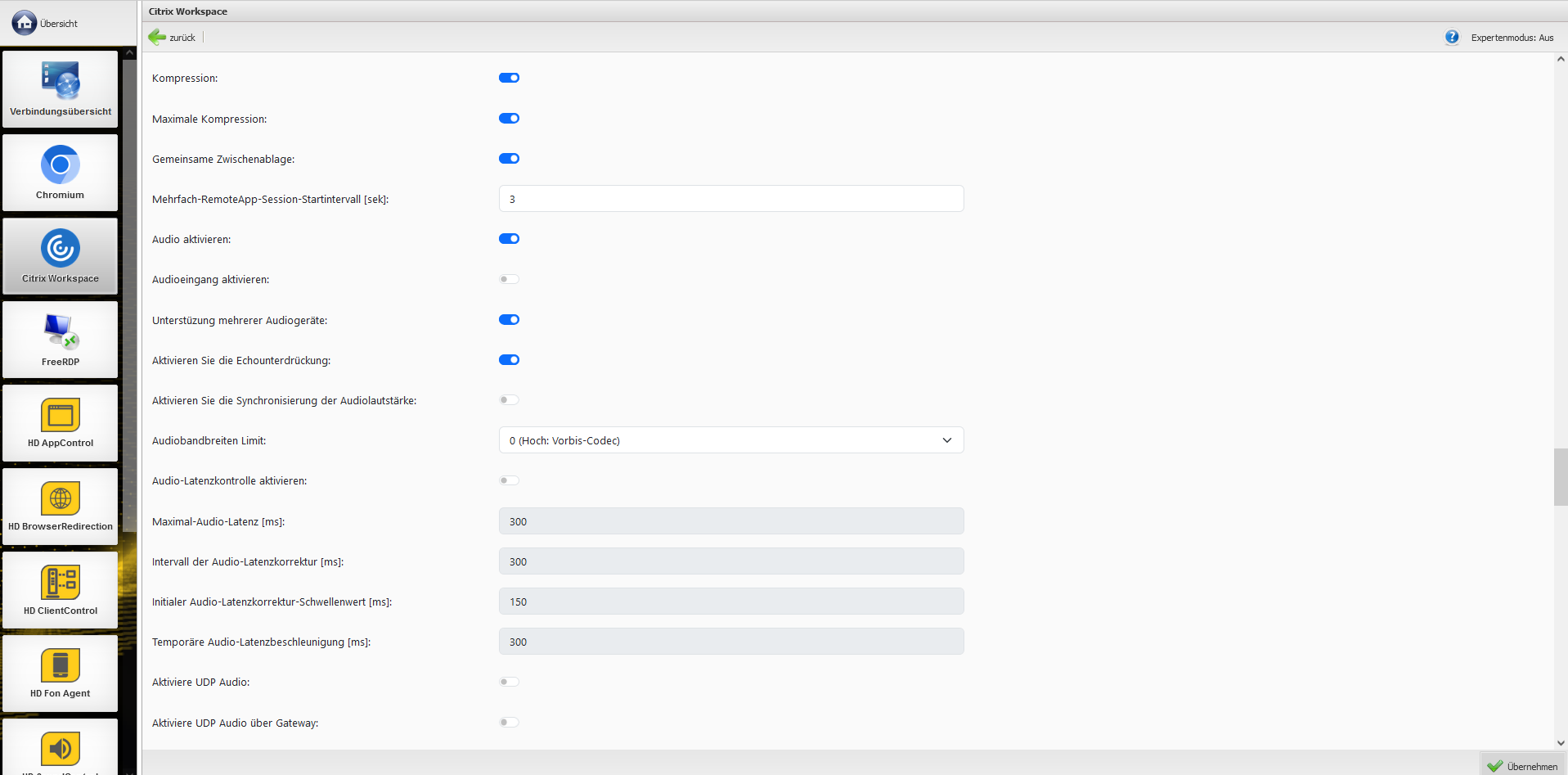Click the main panel scroll-up arrow
Viewport: 1568px width, 775px height.
coord(1561,59)
